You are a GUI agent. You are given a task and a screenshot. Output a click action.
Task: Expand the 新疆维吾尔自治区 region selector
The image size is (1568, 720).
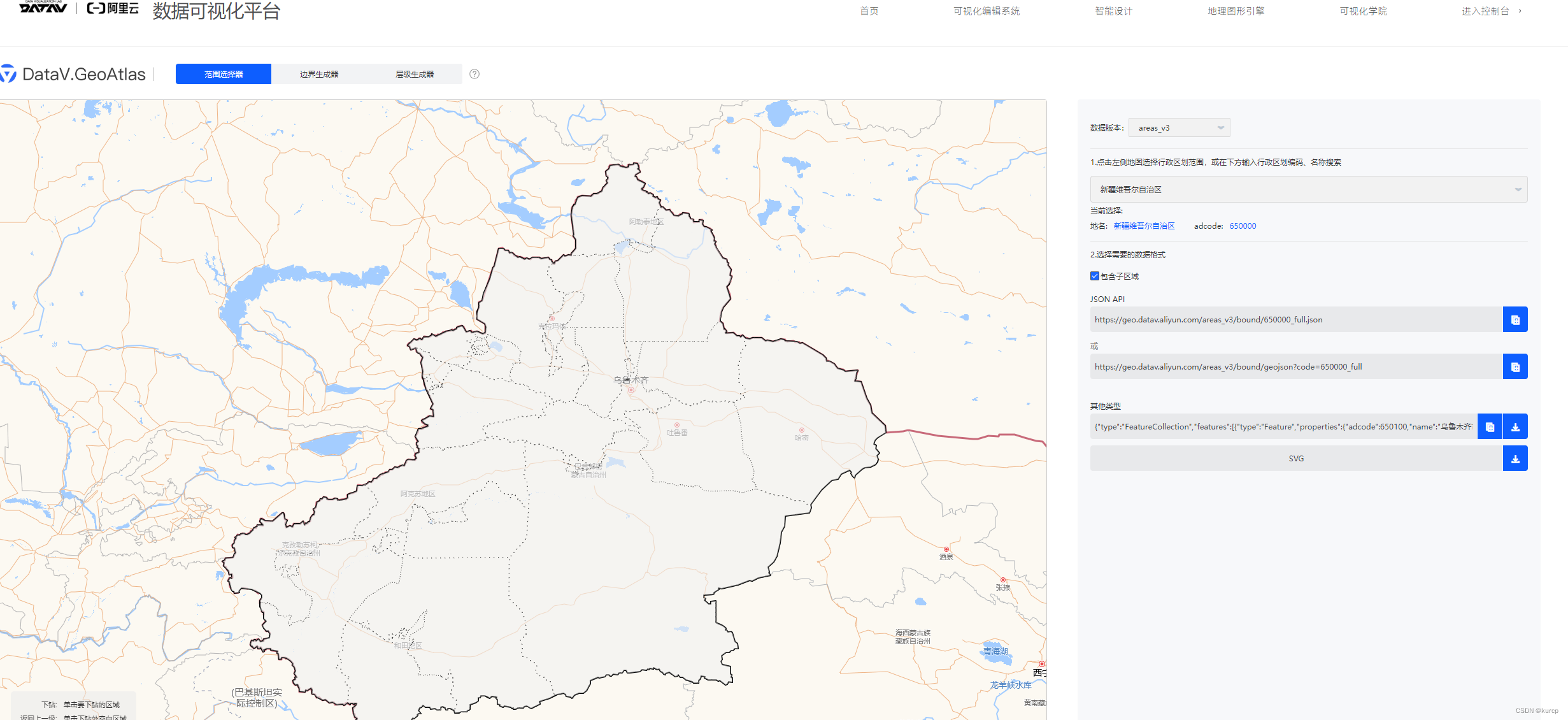[x=1308, y=190]
